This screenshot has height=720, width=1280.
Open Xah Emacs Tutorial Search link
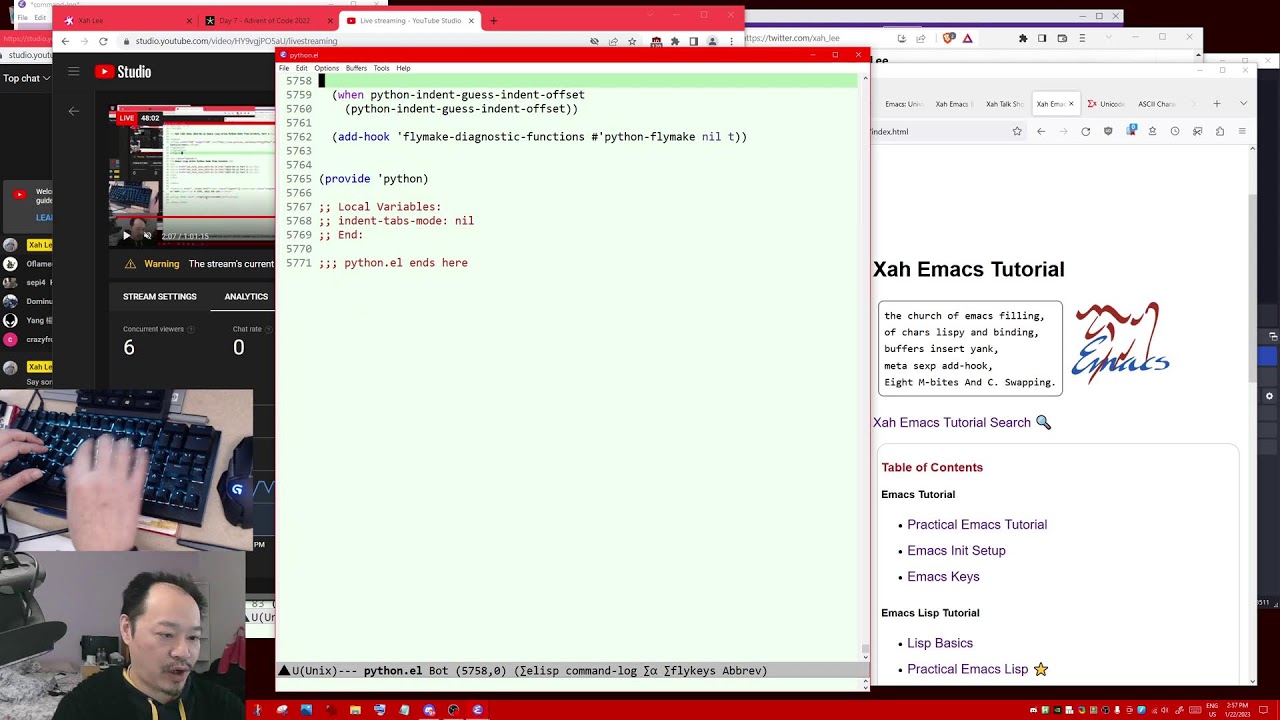tap(962, 422)
